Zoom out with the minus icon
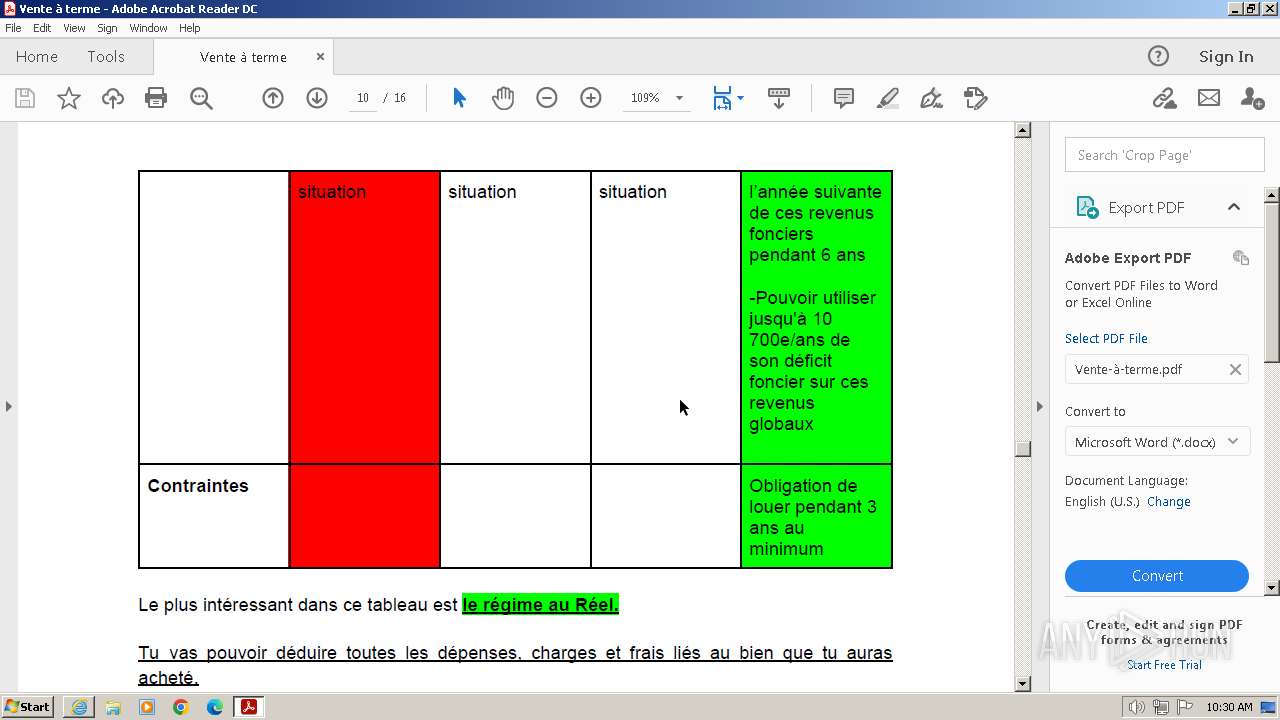Screen dimensions: 1280x720 click(547, 98)
